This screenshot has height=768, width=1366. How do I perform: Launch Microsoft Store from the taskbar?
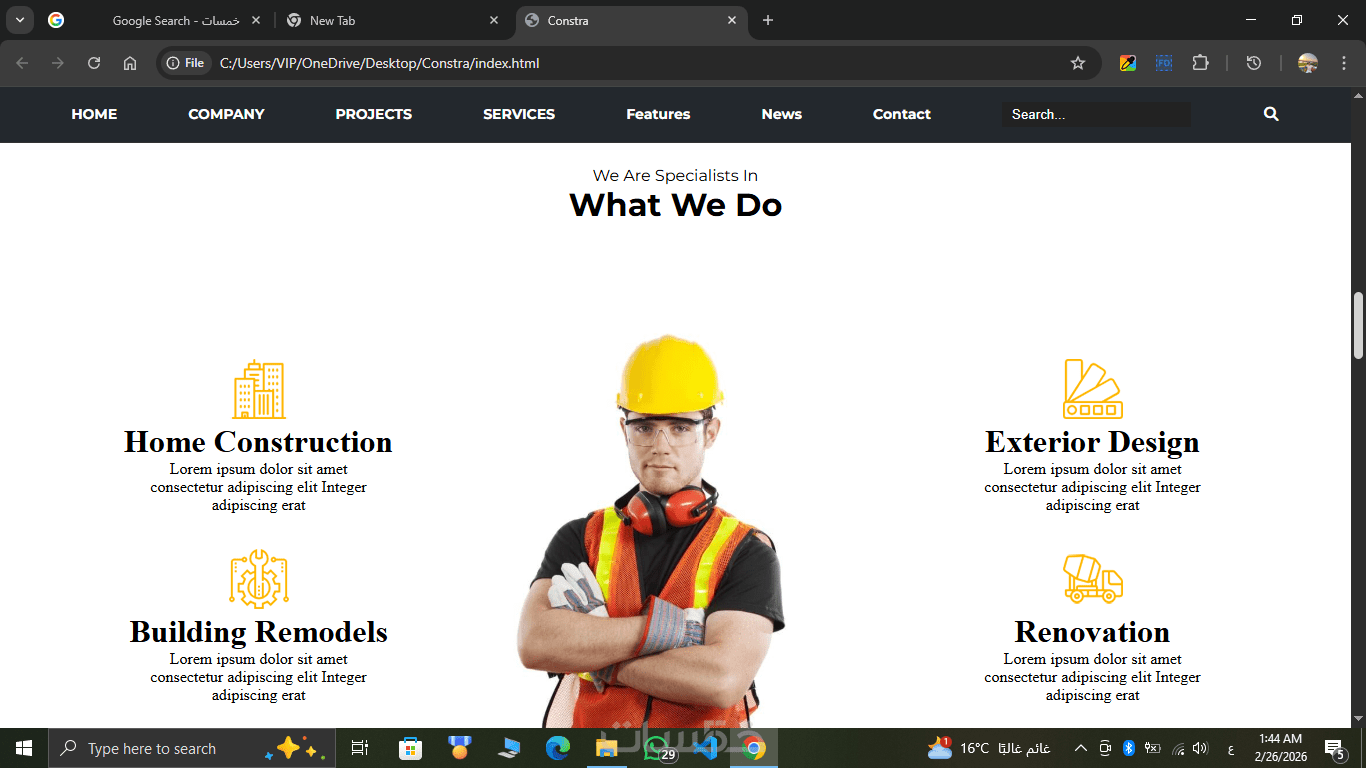click(x=410, y=748)
